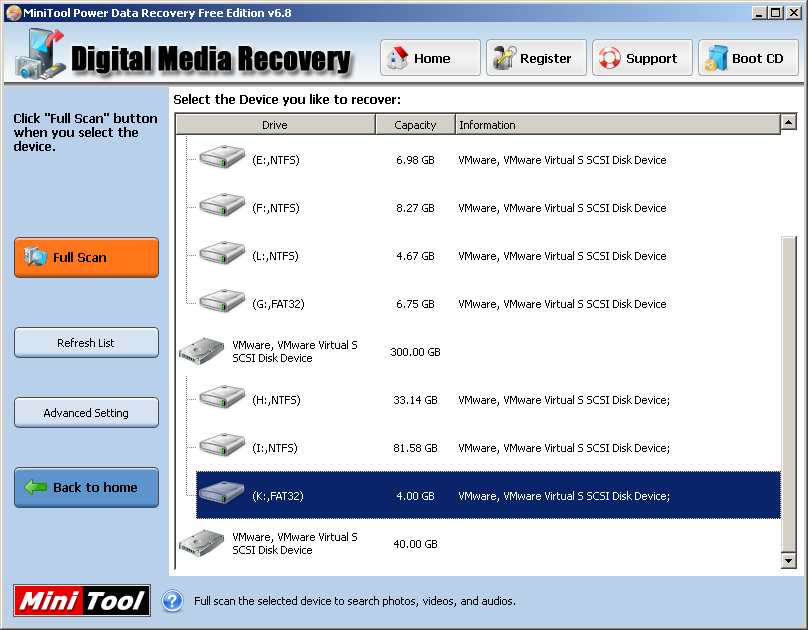Click the (K:,FAT32) drive label
This screenshot has height=630, width=808.
[x=278, y=496]
